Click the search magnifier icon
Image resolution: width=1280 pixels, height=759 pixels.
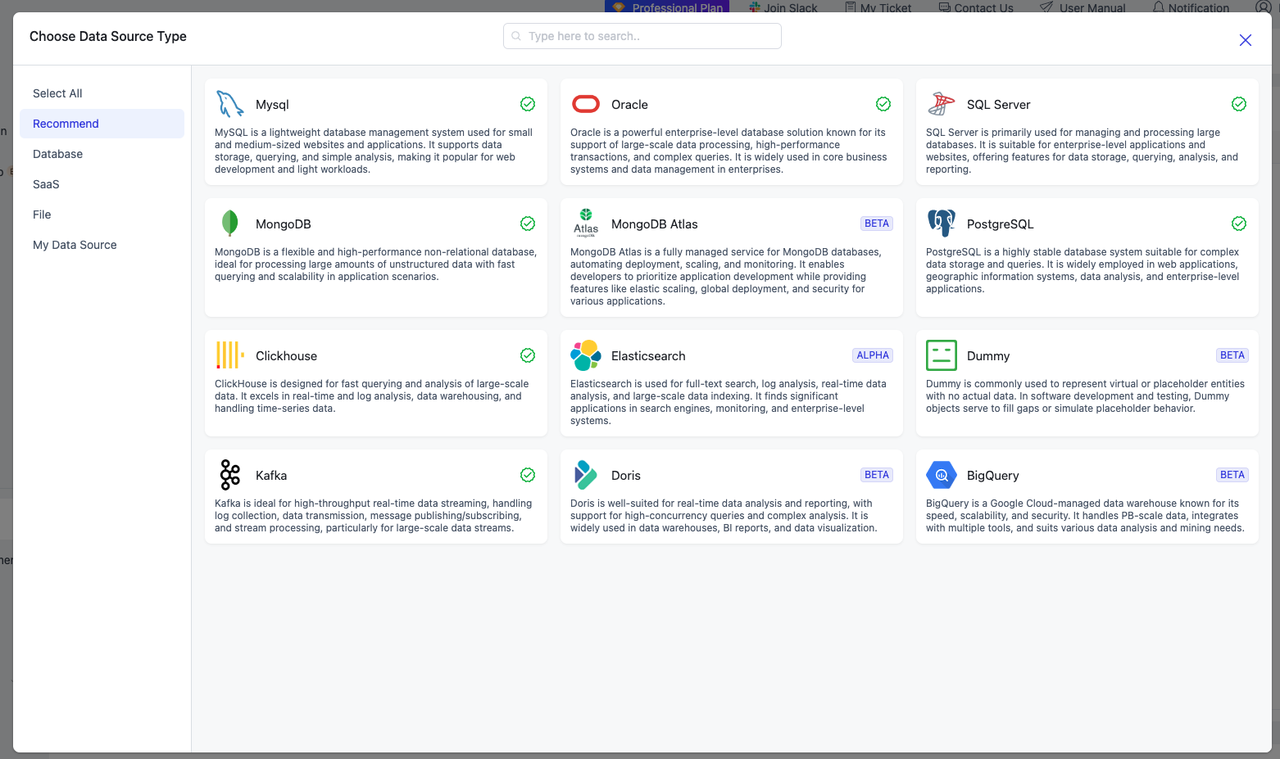pos(516,36)
